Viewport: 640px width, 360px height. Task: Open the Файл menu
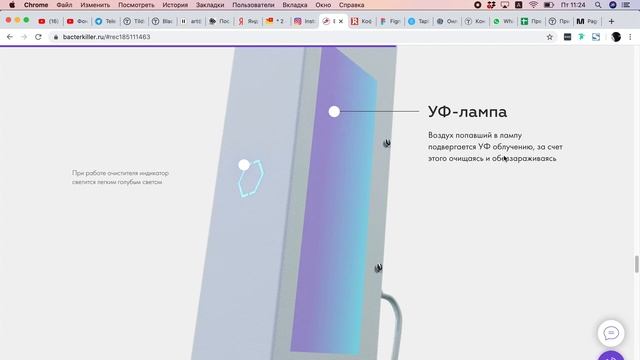tap(64, 5)
